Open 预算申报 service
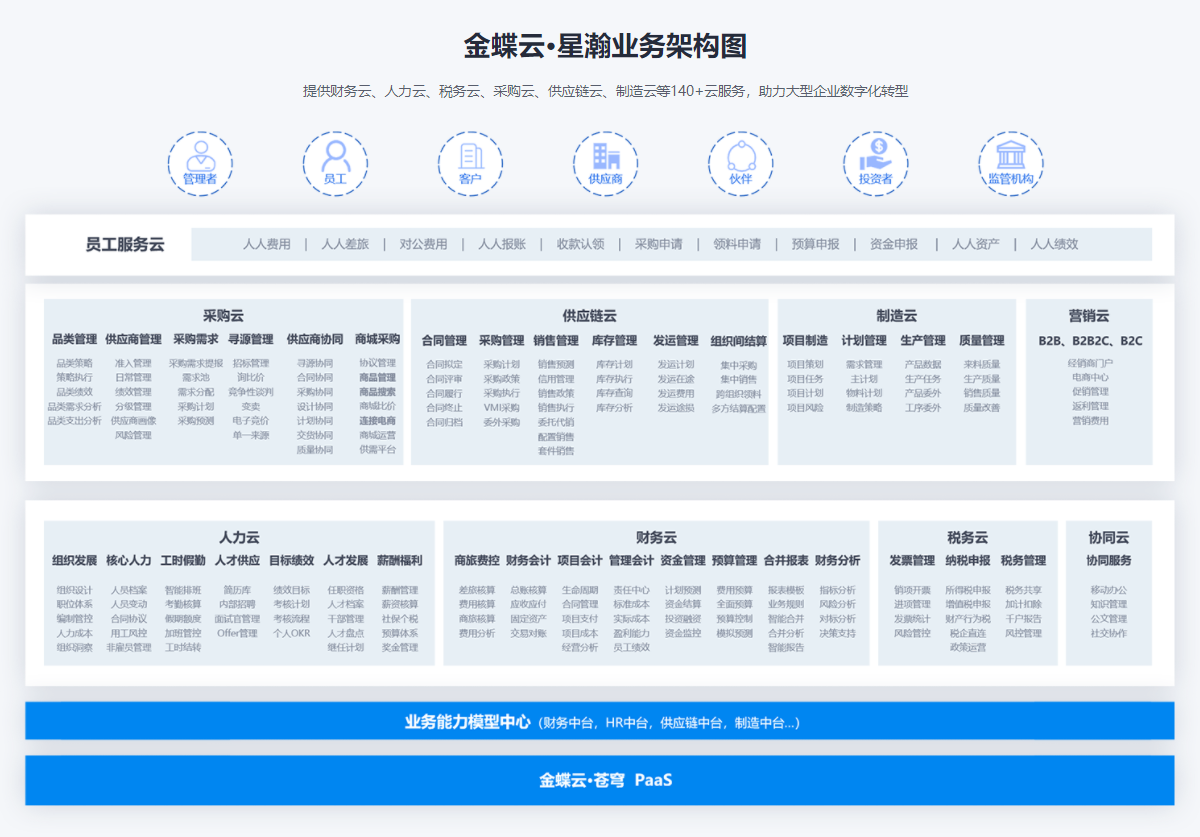The image size is (1200, 837). (x=816, y=244)
